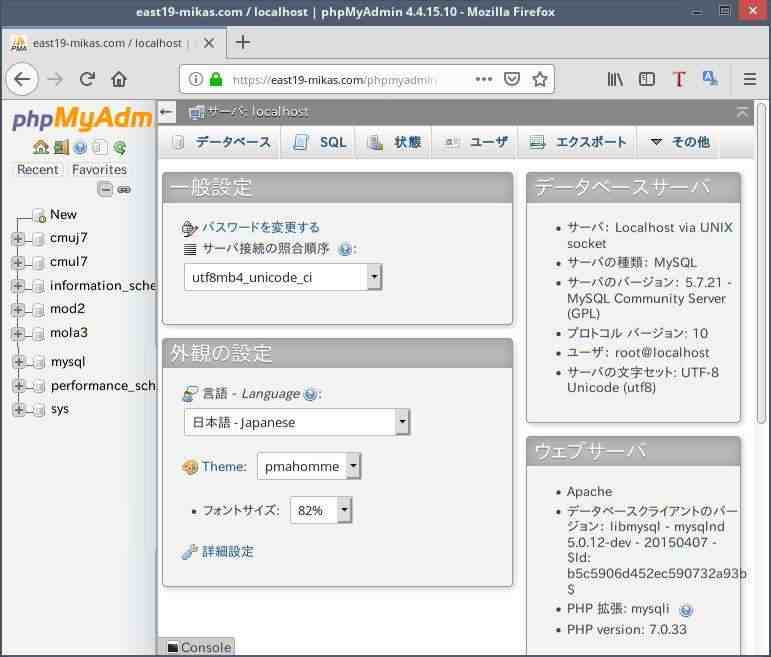Image resolution: width=771 pixels, height=657 pixels.
Task: Click the translate extension icon
Action: coord(710,78)
